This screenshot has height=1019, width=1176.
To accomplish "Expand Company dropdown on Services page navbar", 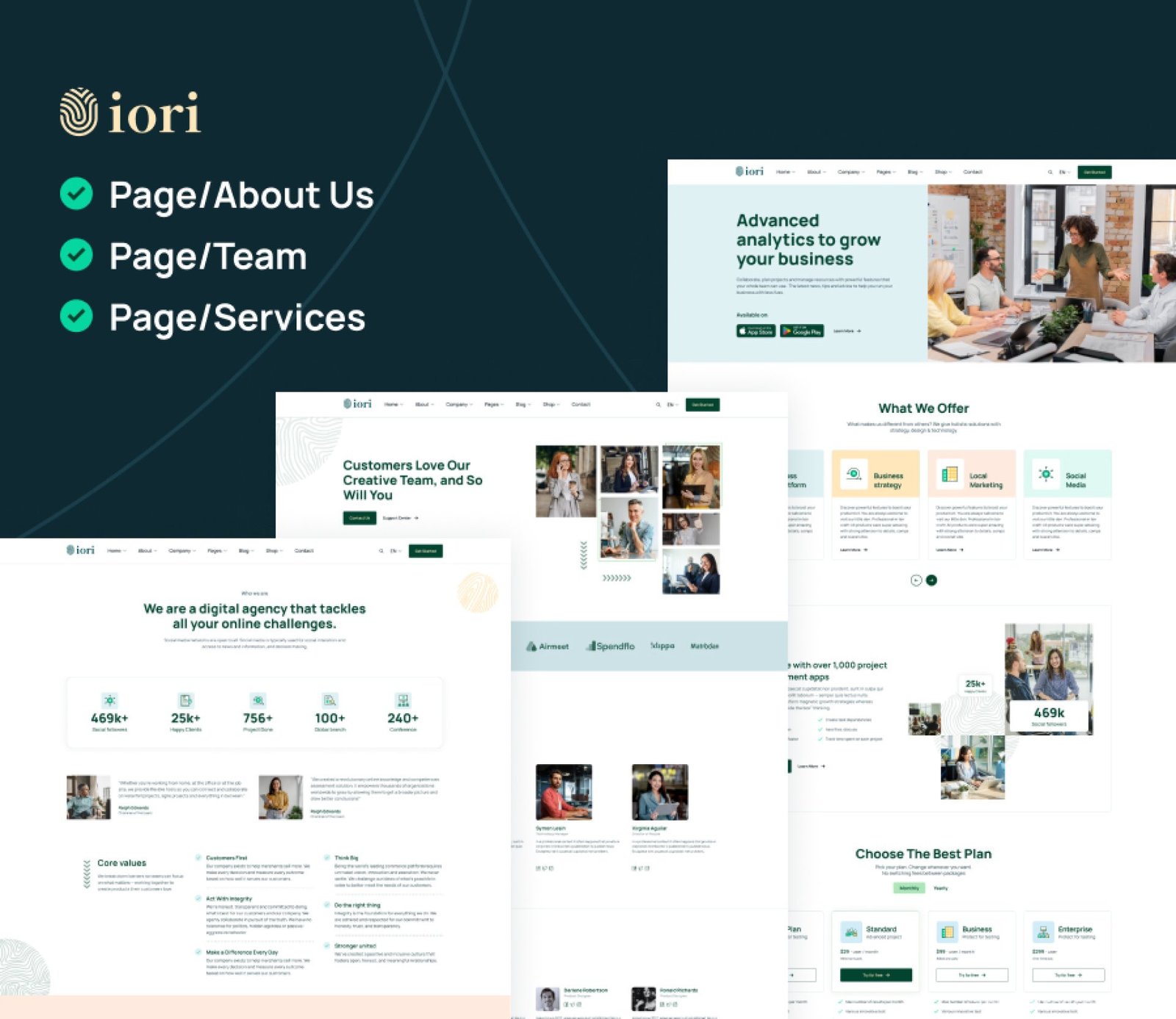I will (x=850, y=172).
